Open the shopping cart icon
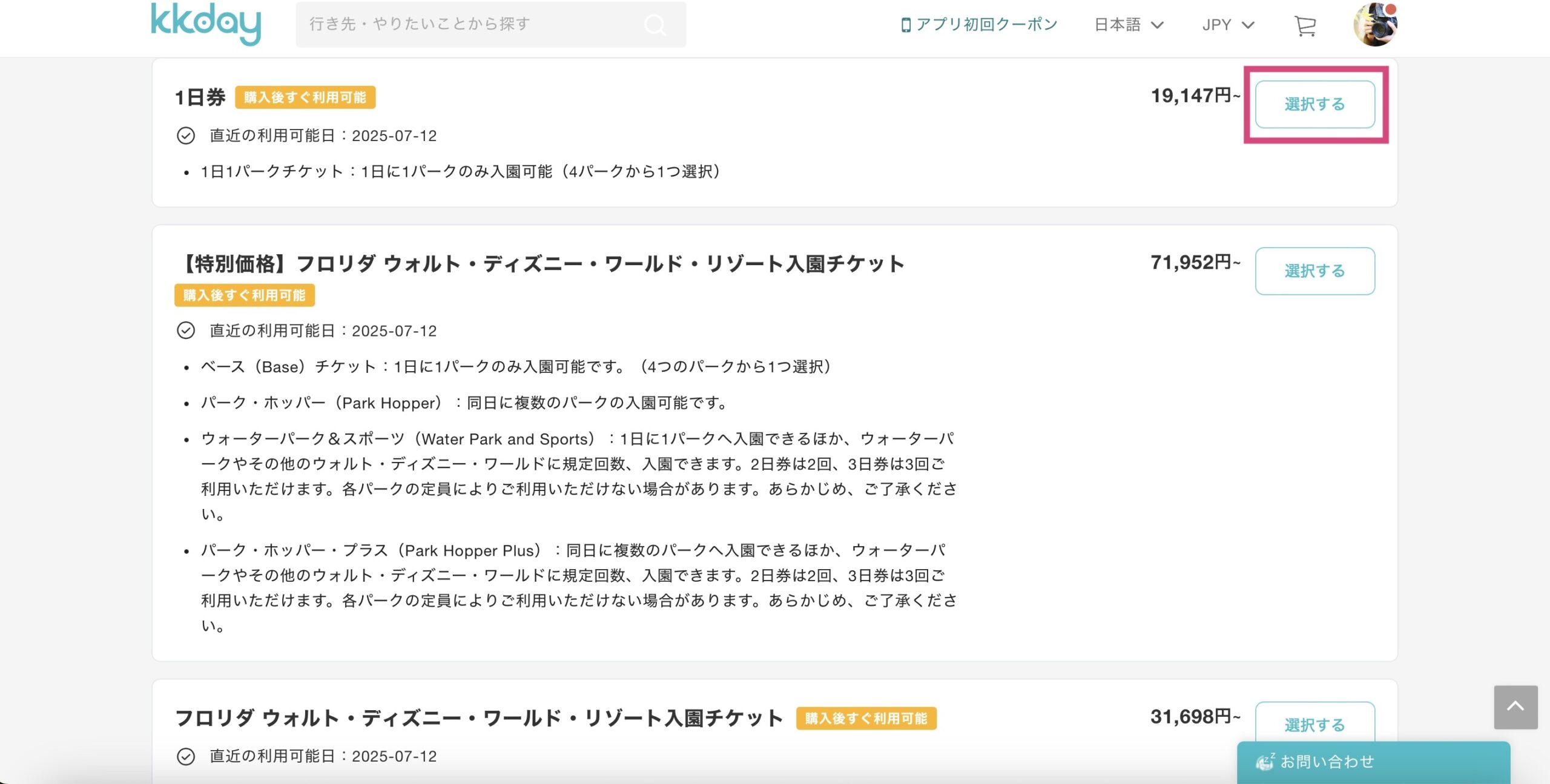The width and height of the screenshot is (1550, 784). click(1305, 25)
